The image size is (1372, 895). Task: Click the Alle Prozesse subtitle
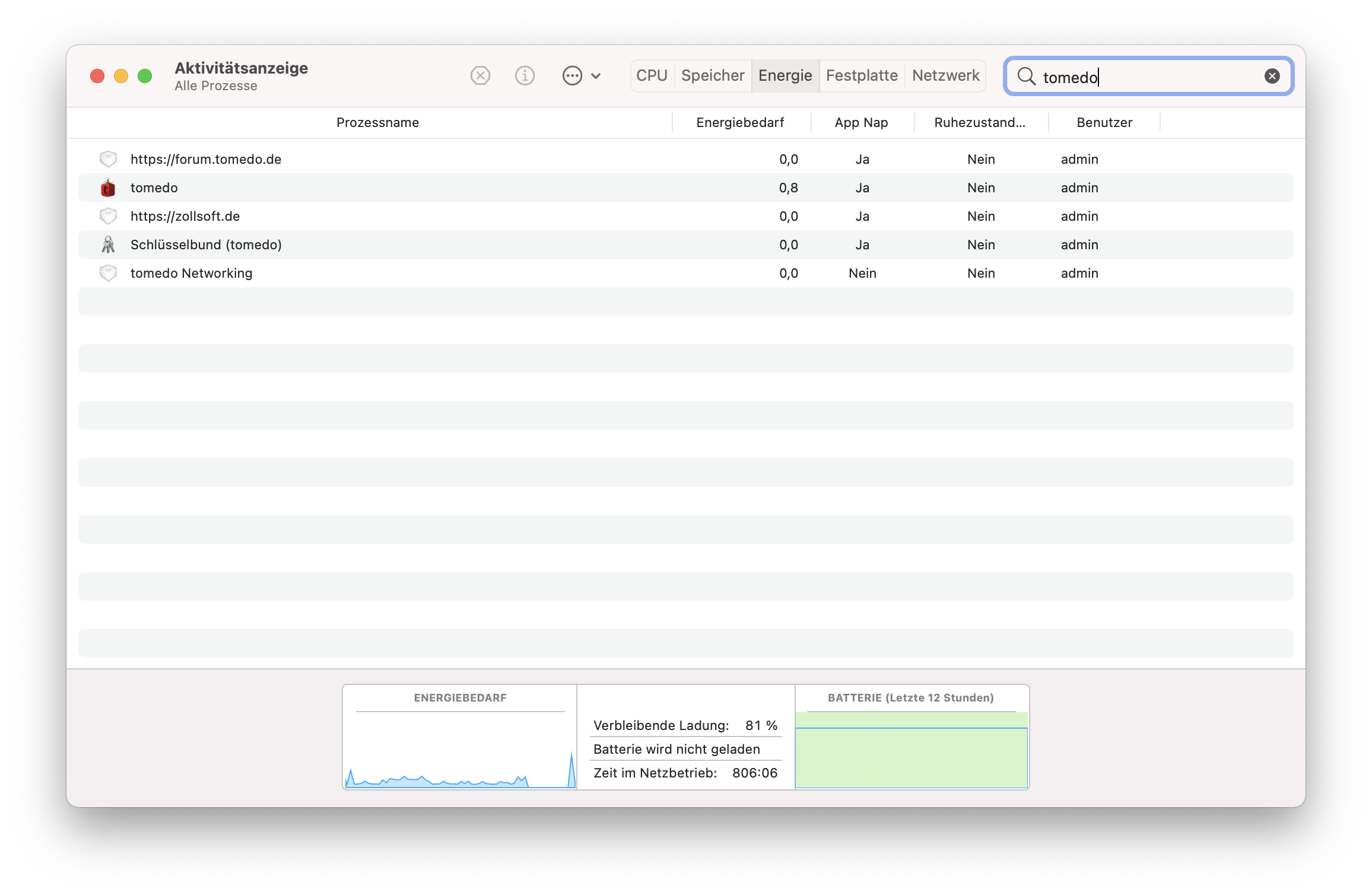(216, 85)
